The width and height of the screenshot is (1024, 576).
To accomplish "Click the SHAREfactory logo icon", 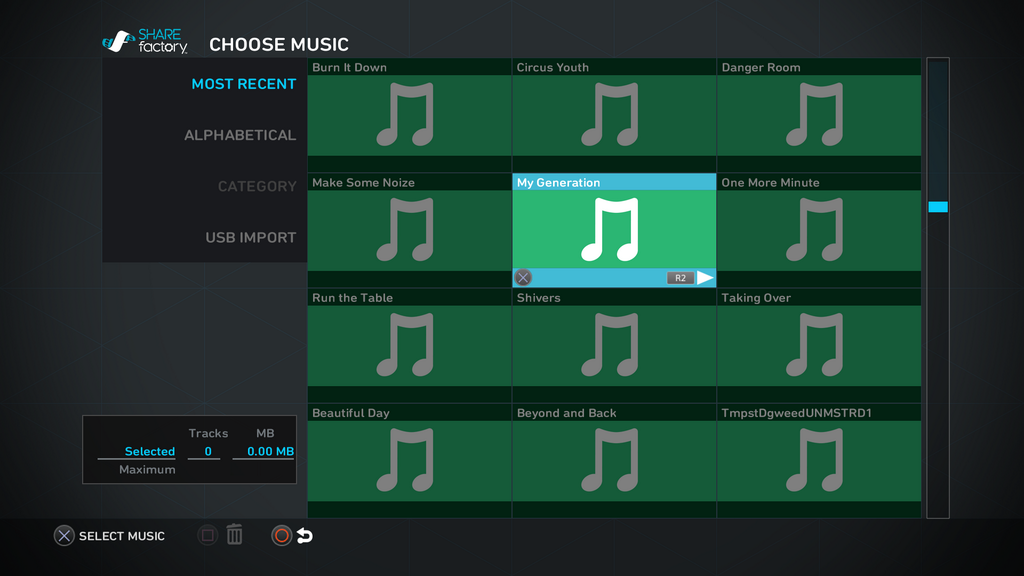I will coord(119,42).
